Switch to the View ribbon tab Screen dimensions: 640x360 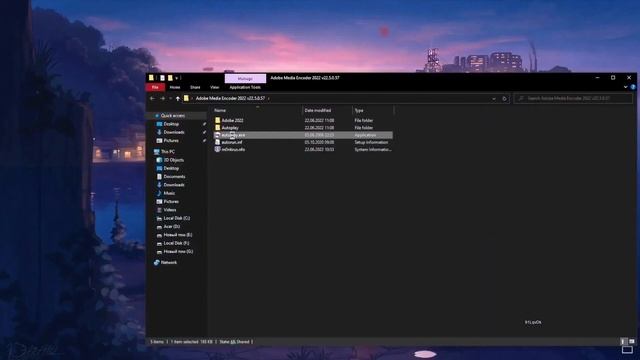[214, 87]
